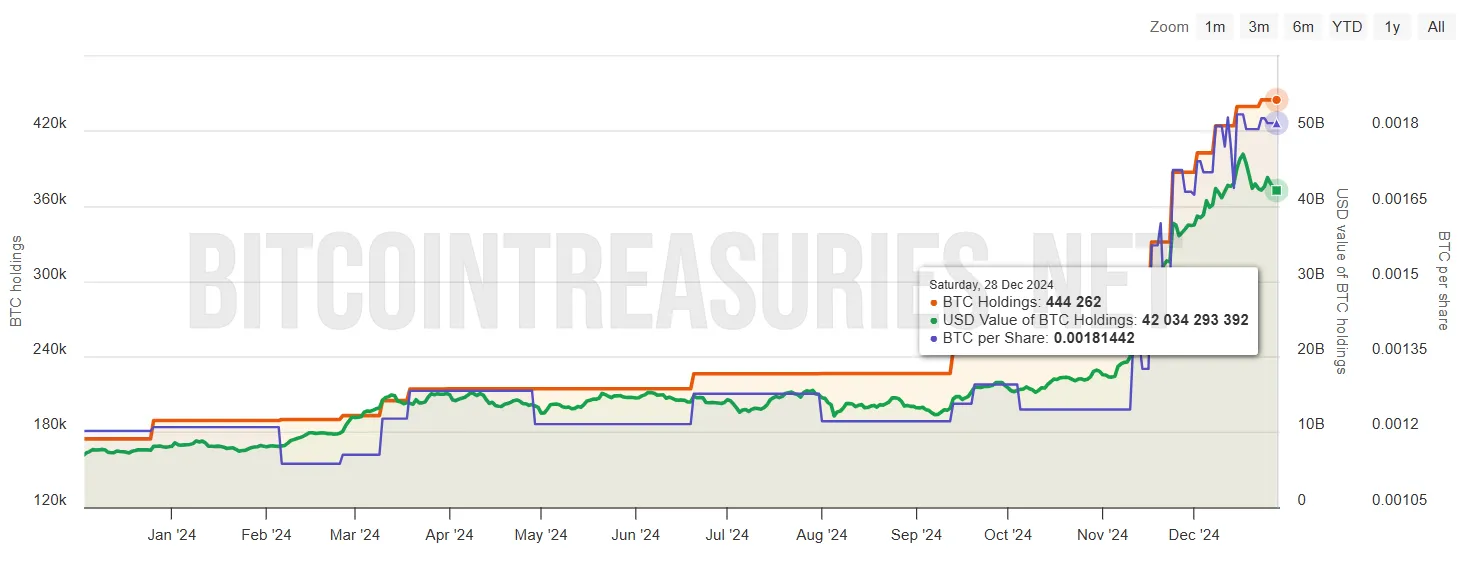The image size is (1465, 567).
Task: Click the purple BTC per Share triangle marker
Action: [1276, 124]
